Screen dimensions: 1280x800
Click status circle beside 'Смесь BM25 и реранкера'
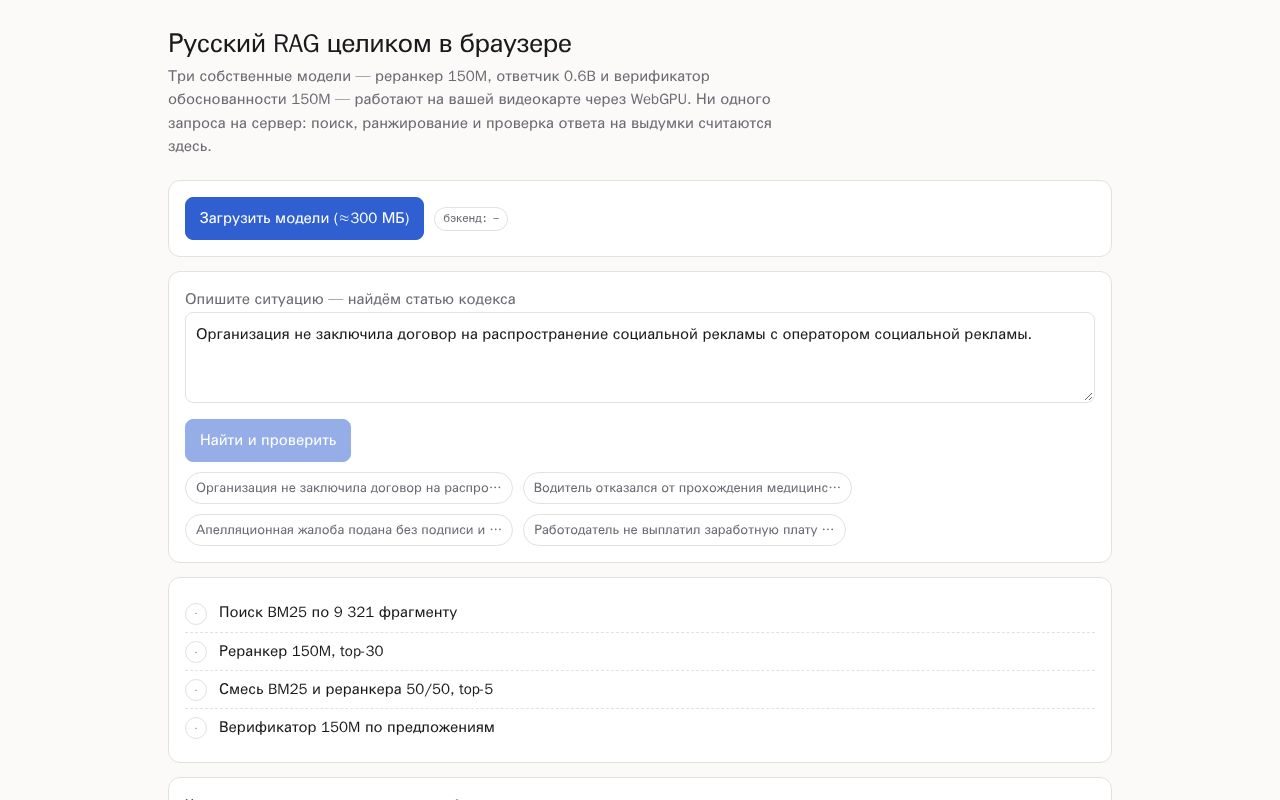point(196,690)
